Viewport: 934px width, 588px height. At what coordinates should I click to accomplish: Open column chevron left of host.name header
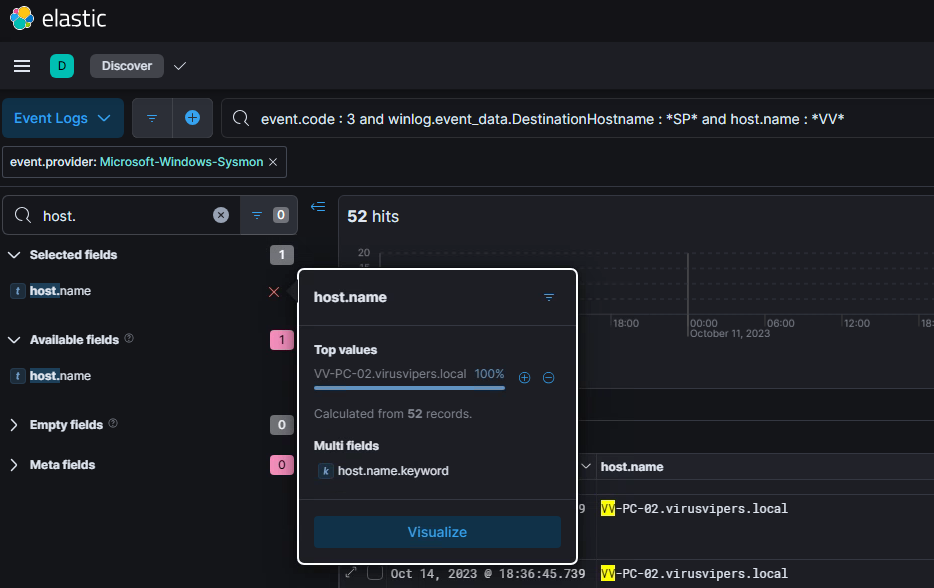586,466
